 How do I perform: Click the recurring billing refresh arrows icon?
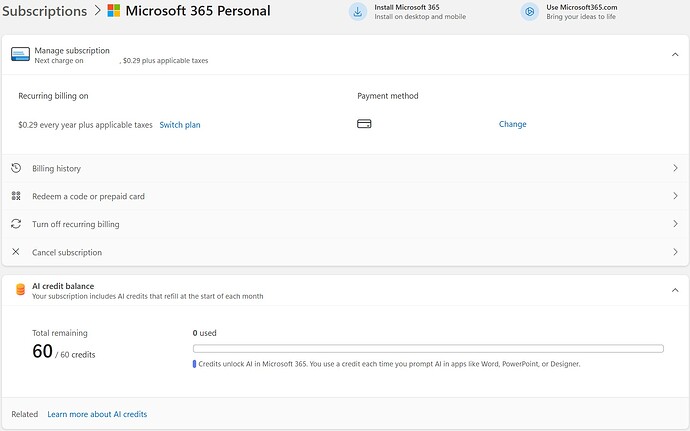(x=16, y=224)
